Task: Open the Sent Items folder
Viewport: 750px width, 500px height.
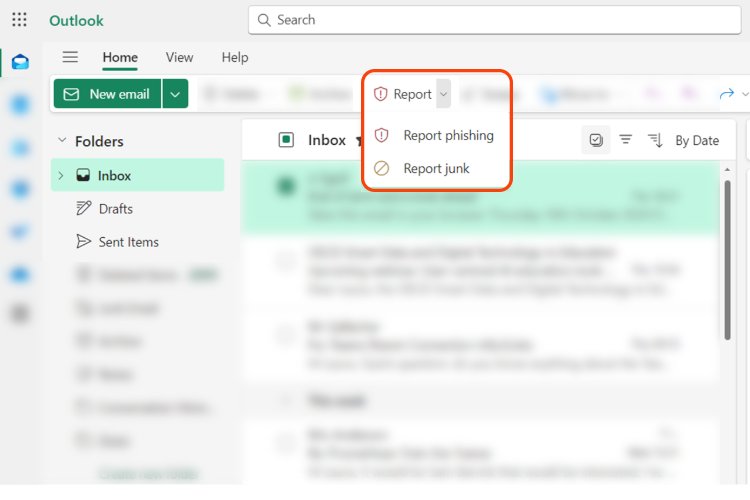Action: (x=128, y=242)
